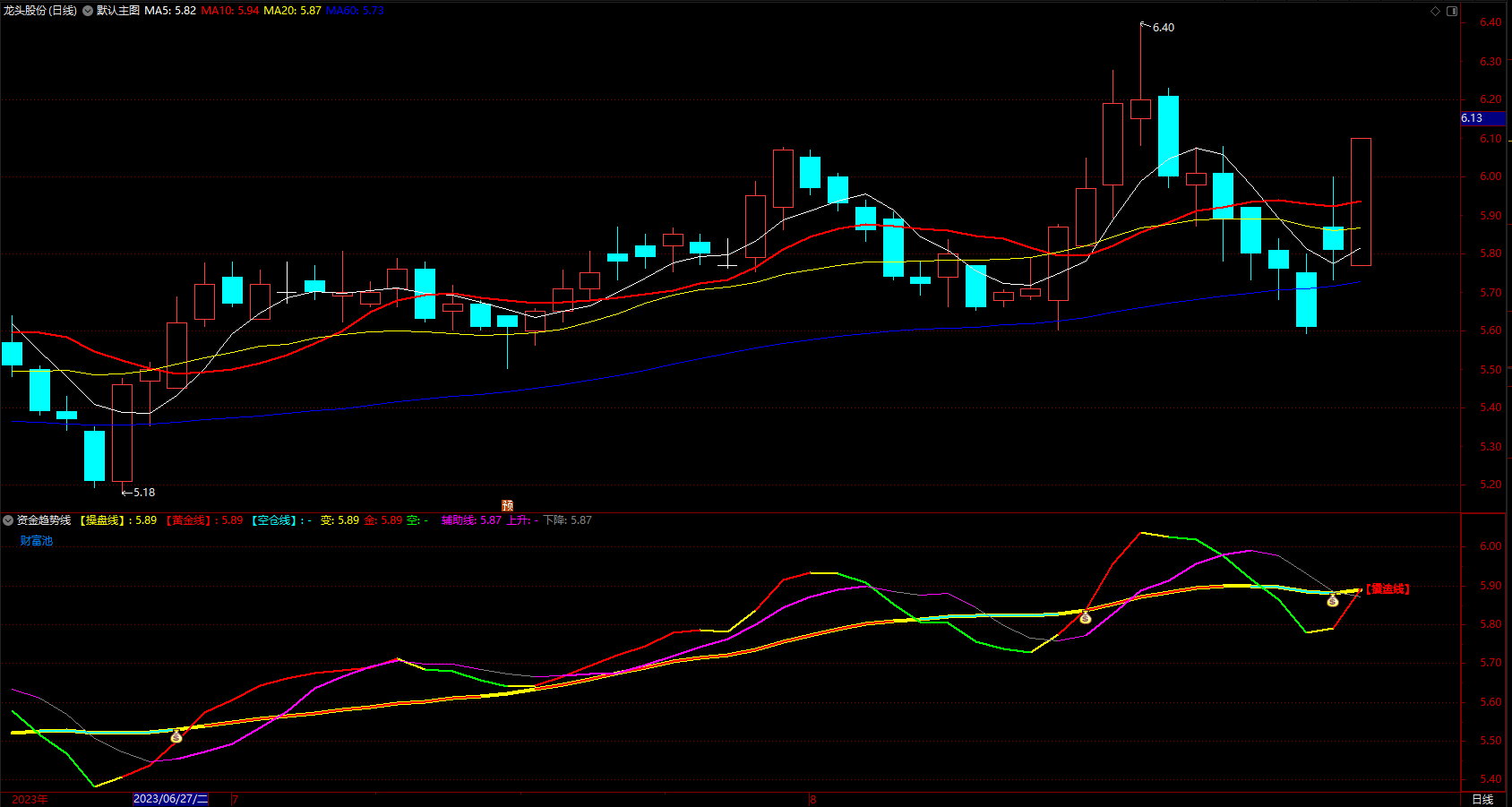This screenshot has width=1512, height=807.
Task: Click the 龙头股份 (日线) title
Action: point(40,11)
